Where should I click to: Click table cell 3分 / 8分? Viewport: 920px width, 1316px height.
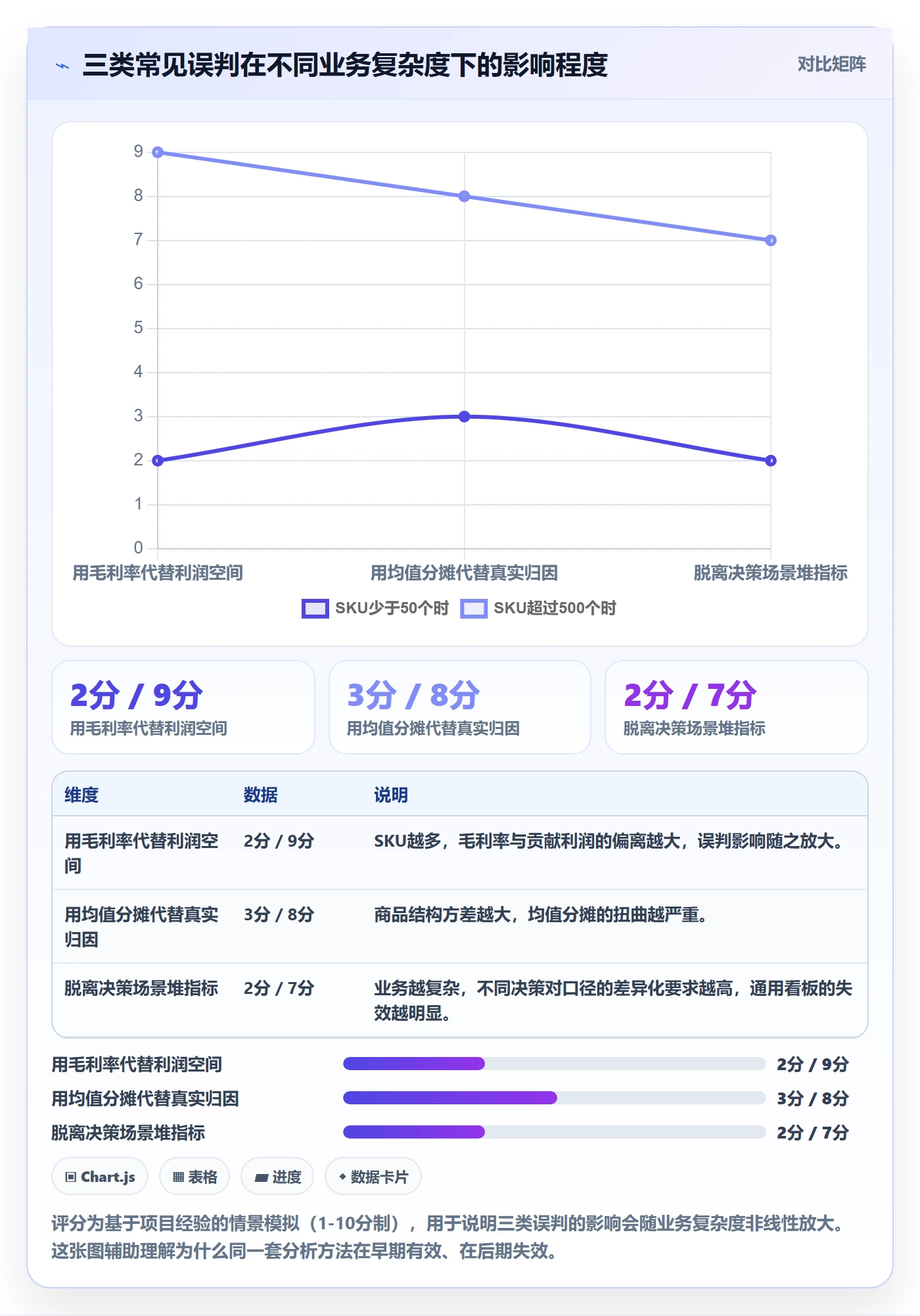click(279, 914)
